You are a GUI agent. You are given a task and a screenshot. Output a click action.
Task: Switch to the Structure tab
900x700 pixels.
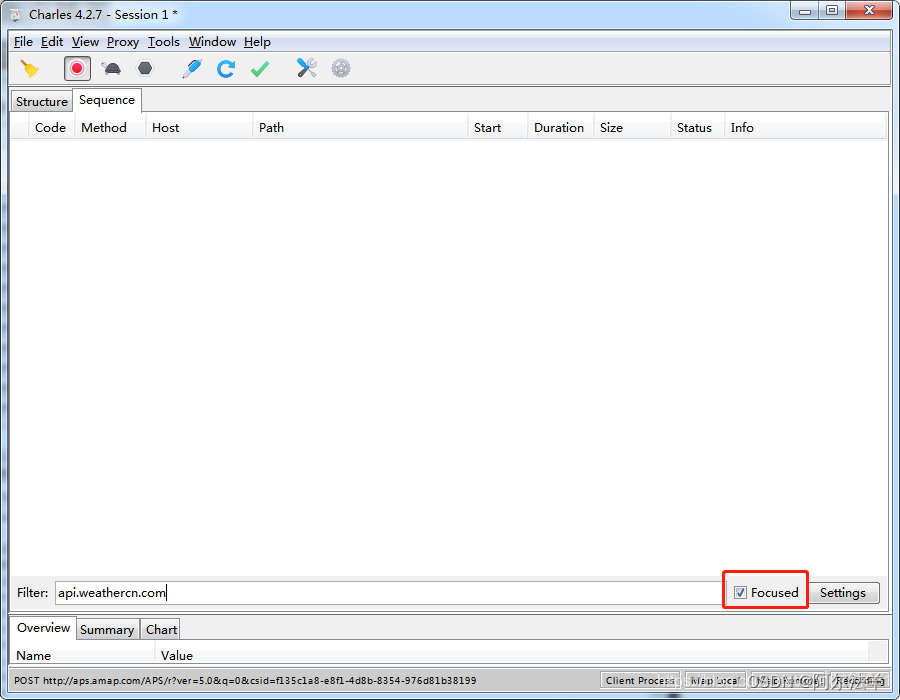[x=41, y=102]
